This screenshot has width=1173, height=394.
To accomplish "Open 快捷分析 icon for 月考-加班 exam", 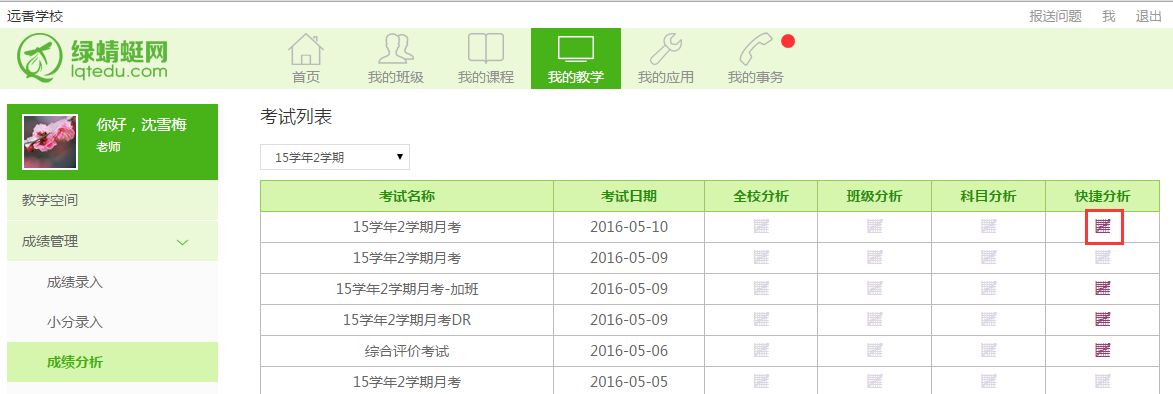I will [x=1103, y=289].
